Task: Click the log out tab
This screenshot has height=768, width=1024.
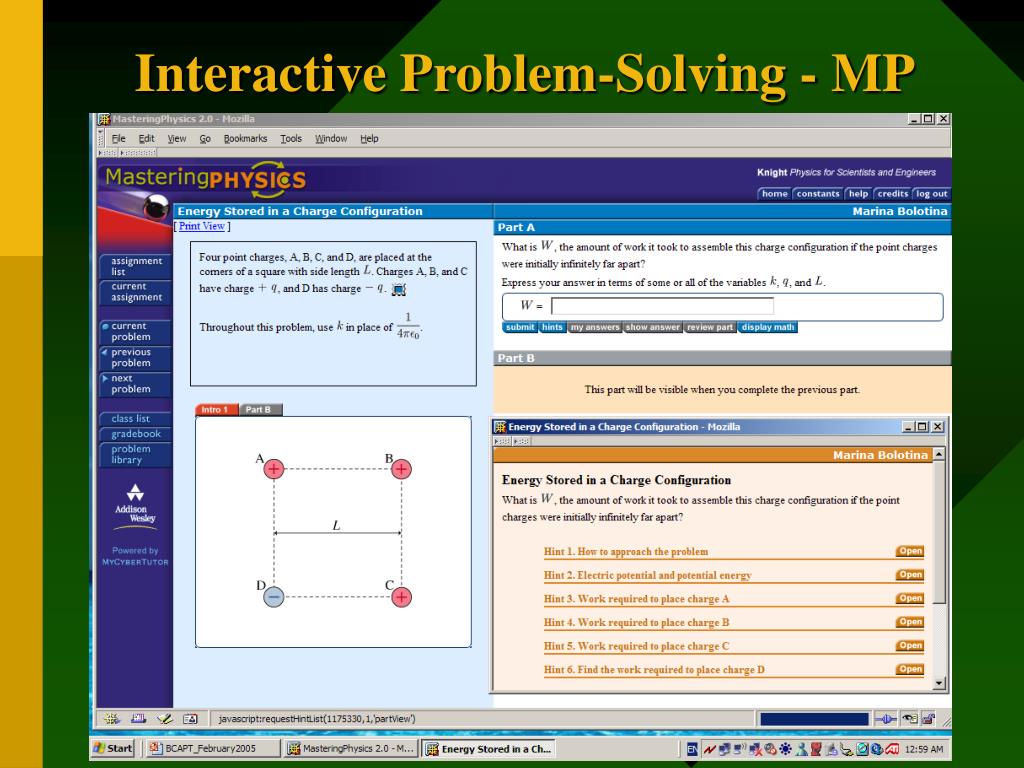Action: point(931,194)
